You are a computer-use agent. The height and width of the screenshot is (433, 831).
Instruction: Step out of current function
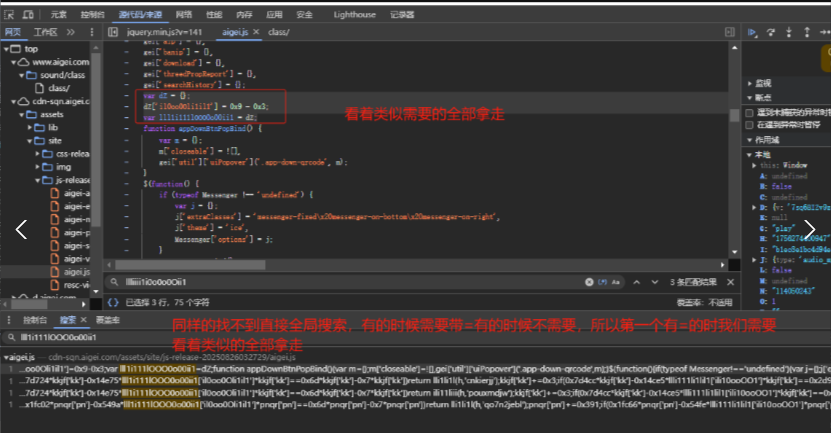[807, 32]
